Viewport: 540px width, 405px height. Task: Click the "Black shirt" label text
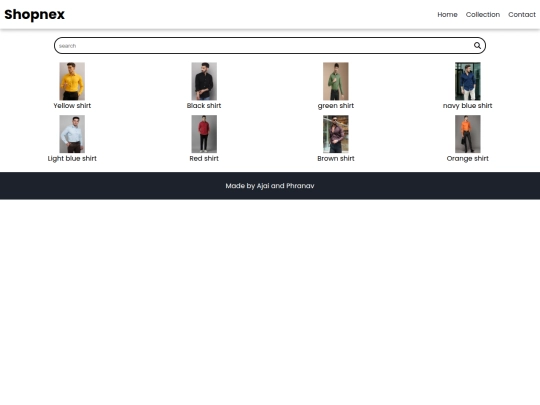(204, 106)
